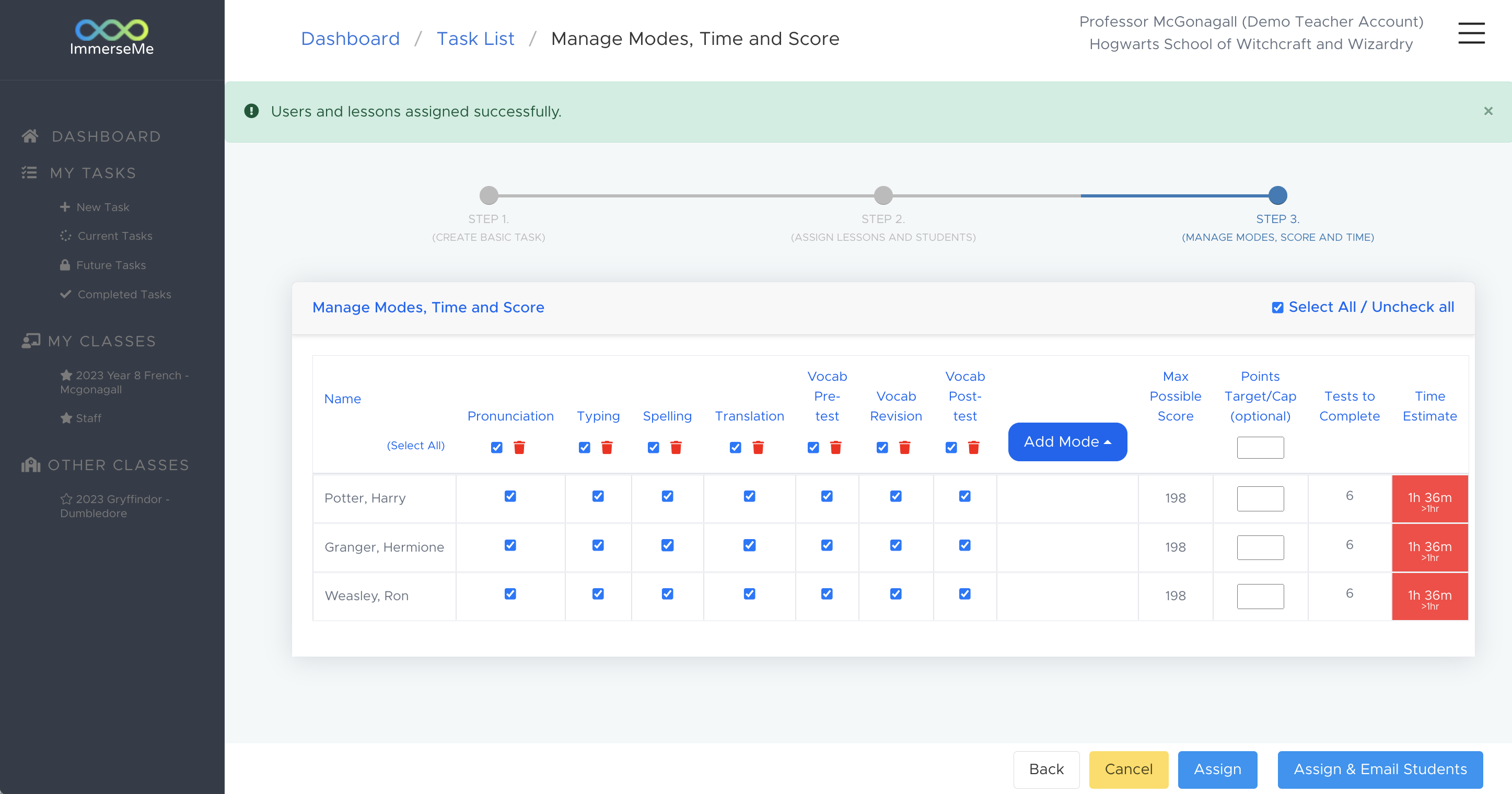Click the Step 2 progress marker
Viewport: 1512px width, 794px height.
click(x=883, y=195)
